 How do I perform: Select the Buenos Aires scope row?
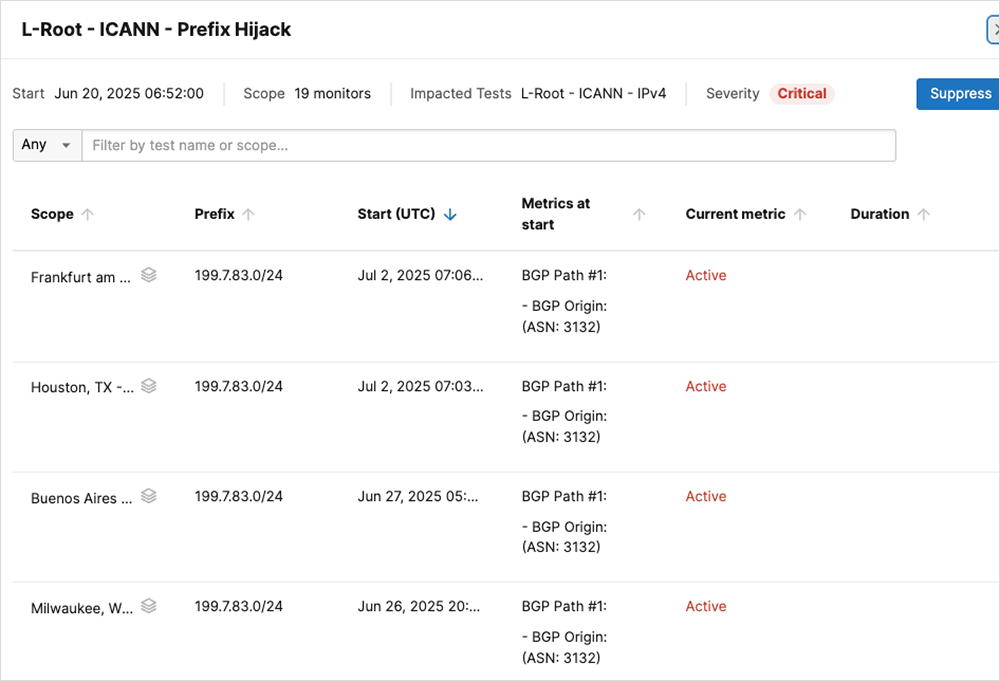[81, 498]
